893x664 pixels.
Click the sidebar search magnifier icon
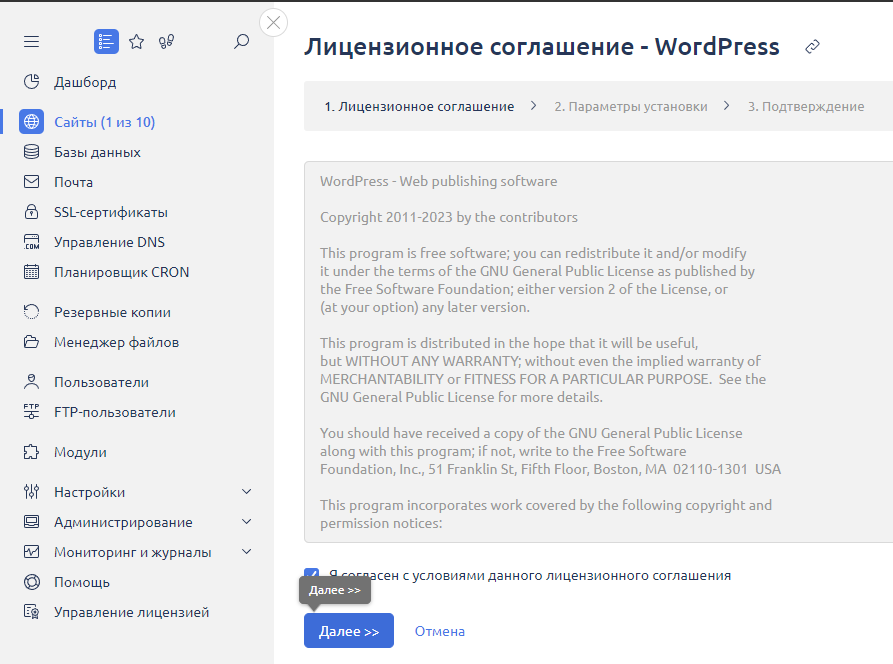pyautogui.click(x=241, y=41)
